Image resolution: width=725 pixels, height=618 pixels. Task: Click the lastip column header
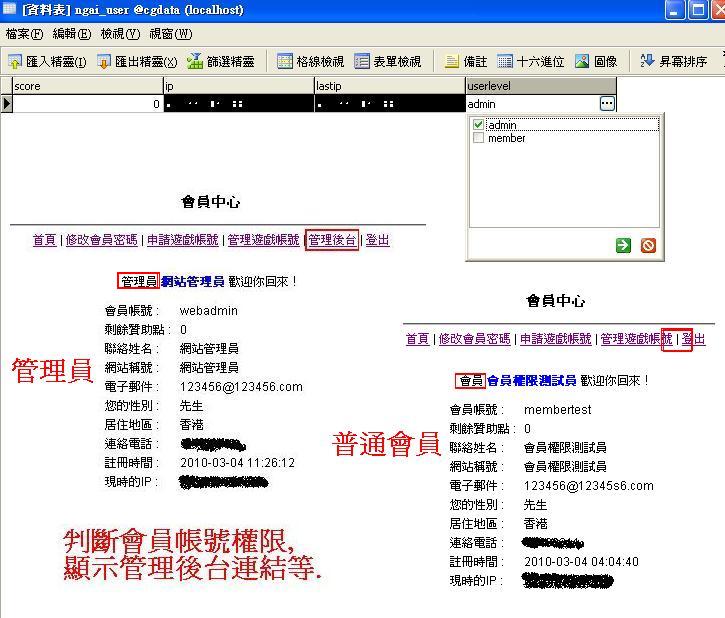(x=389, y=86)
